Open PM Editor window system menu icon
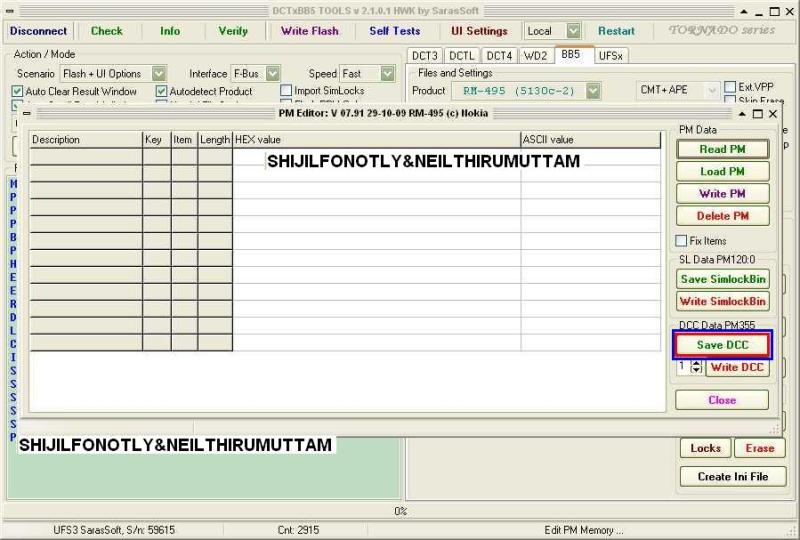 click(27, 113)
